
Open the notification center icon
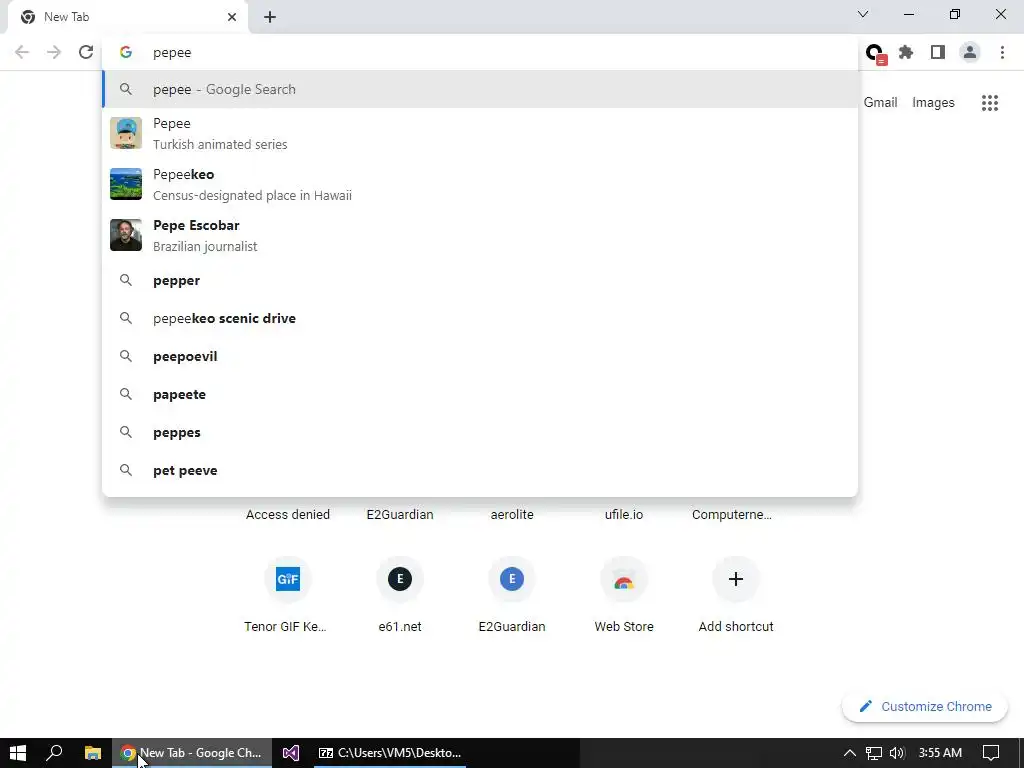(x=991, y=753)
